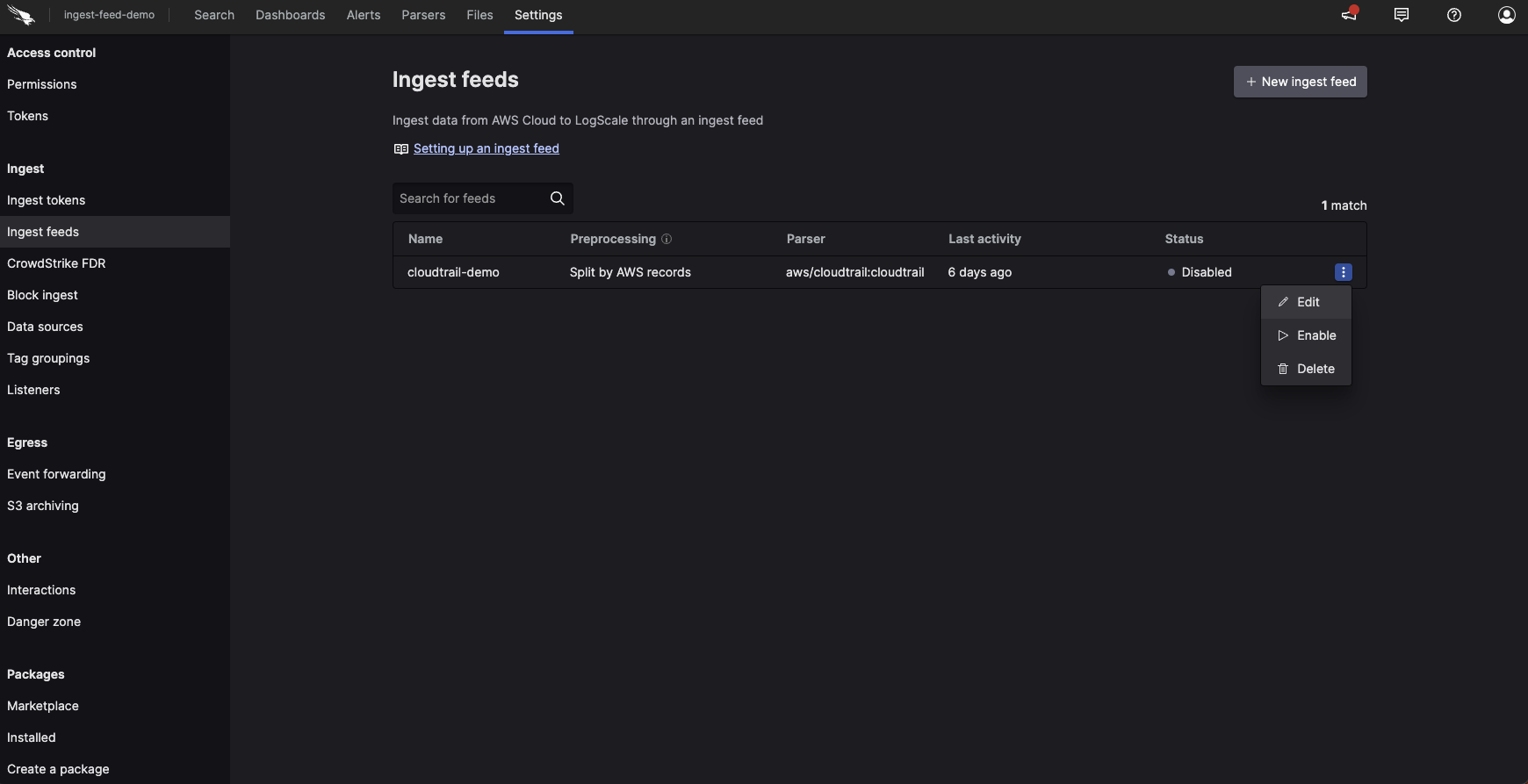Open the chat feedback icon
Viewport: 1528px width, 784px height.
(x=1402, y=15)
